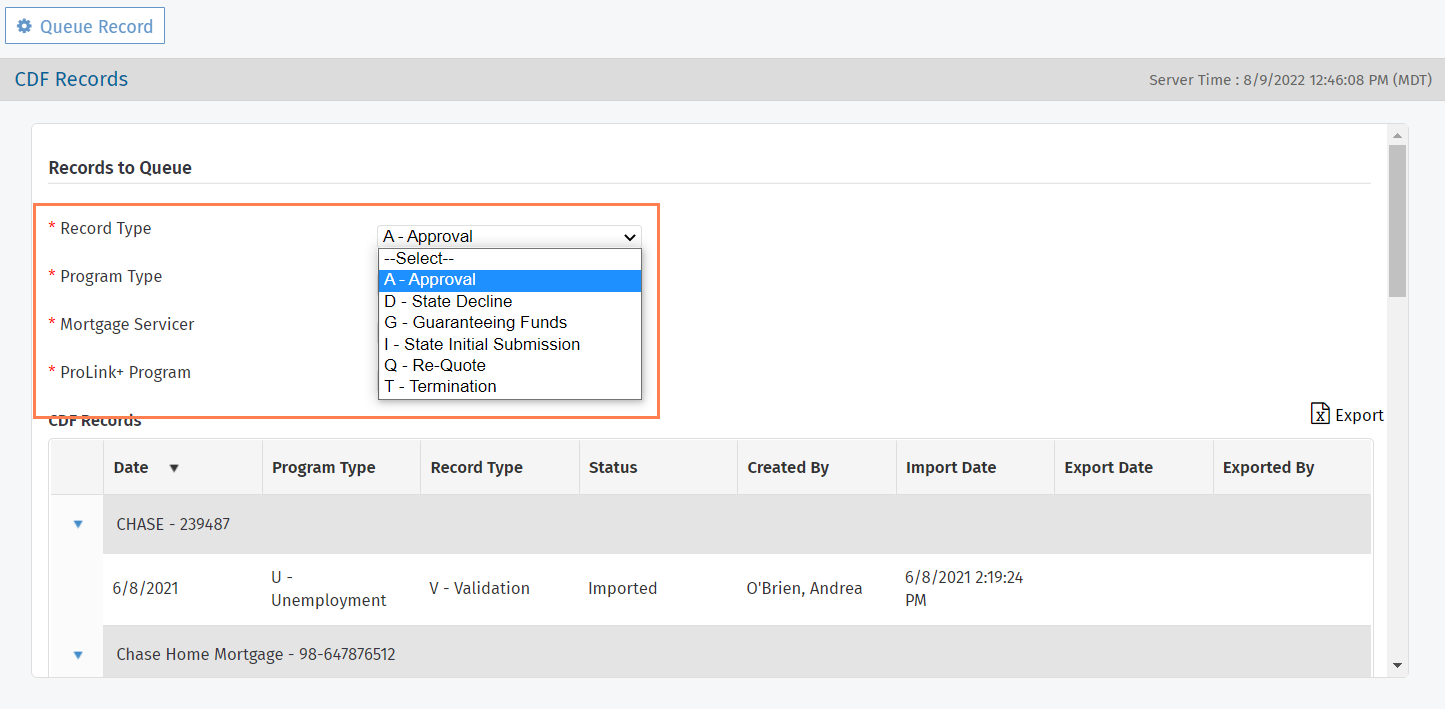Select Q - Re-Quote option
The width and height of the screenshot is (1445, 709).
[509, 365]
